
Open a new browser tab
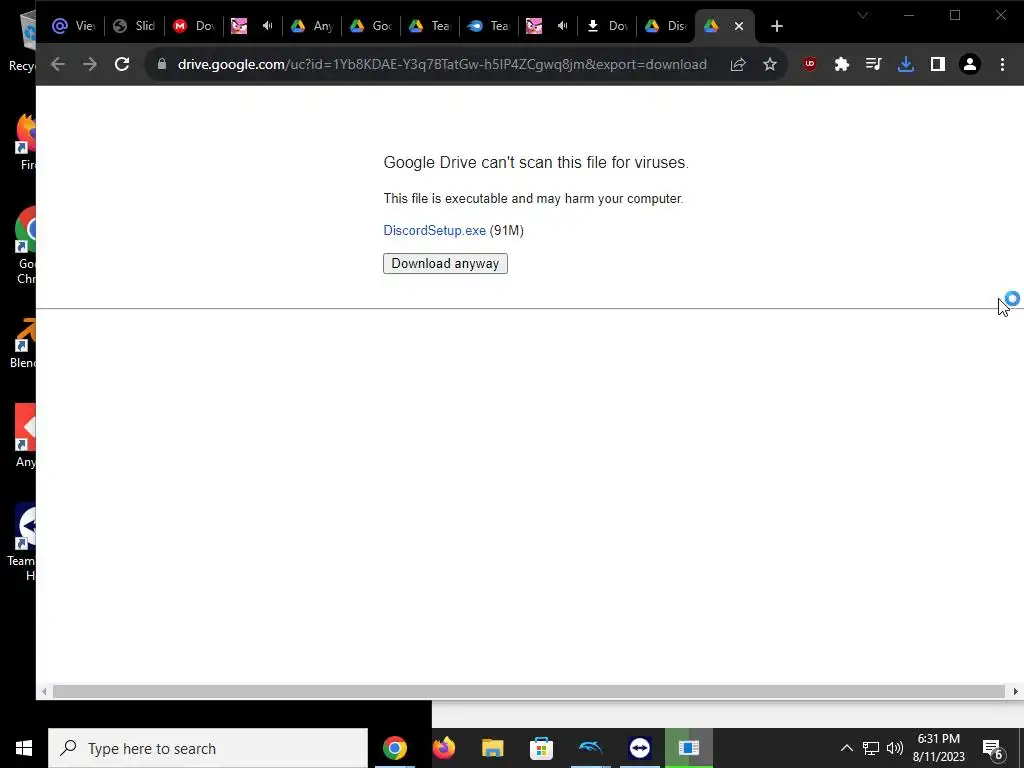(776, 26)
